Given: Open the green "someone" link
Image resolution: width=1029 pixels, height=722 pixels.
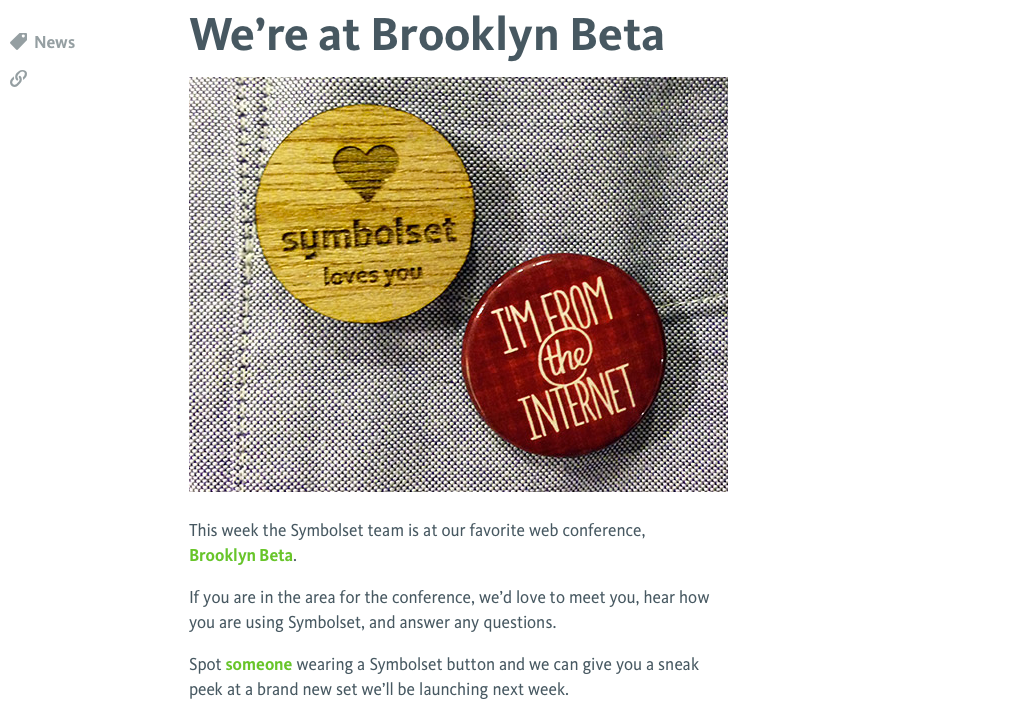Looking at the screenshot, I should (258, 664).
